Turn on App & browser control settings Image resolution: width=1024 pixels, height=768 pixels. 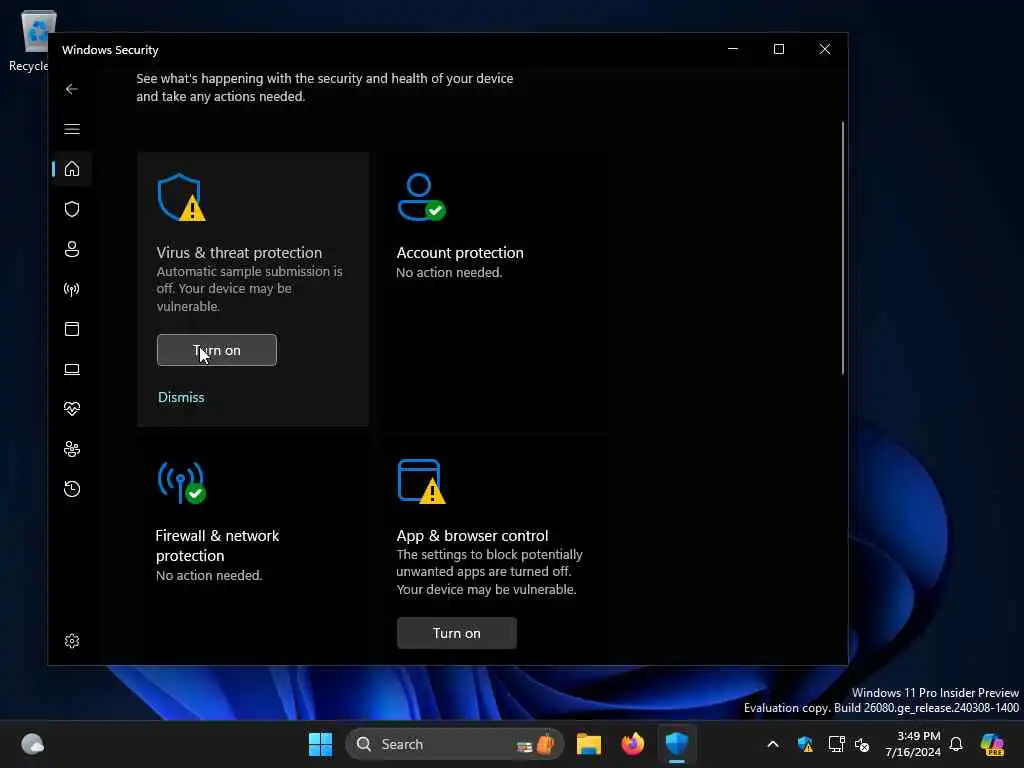(x=456, y=633)
